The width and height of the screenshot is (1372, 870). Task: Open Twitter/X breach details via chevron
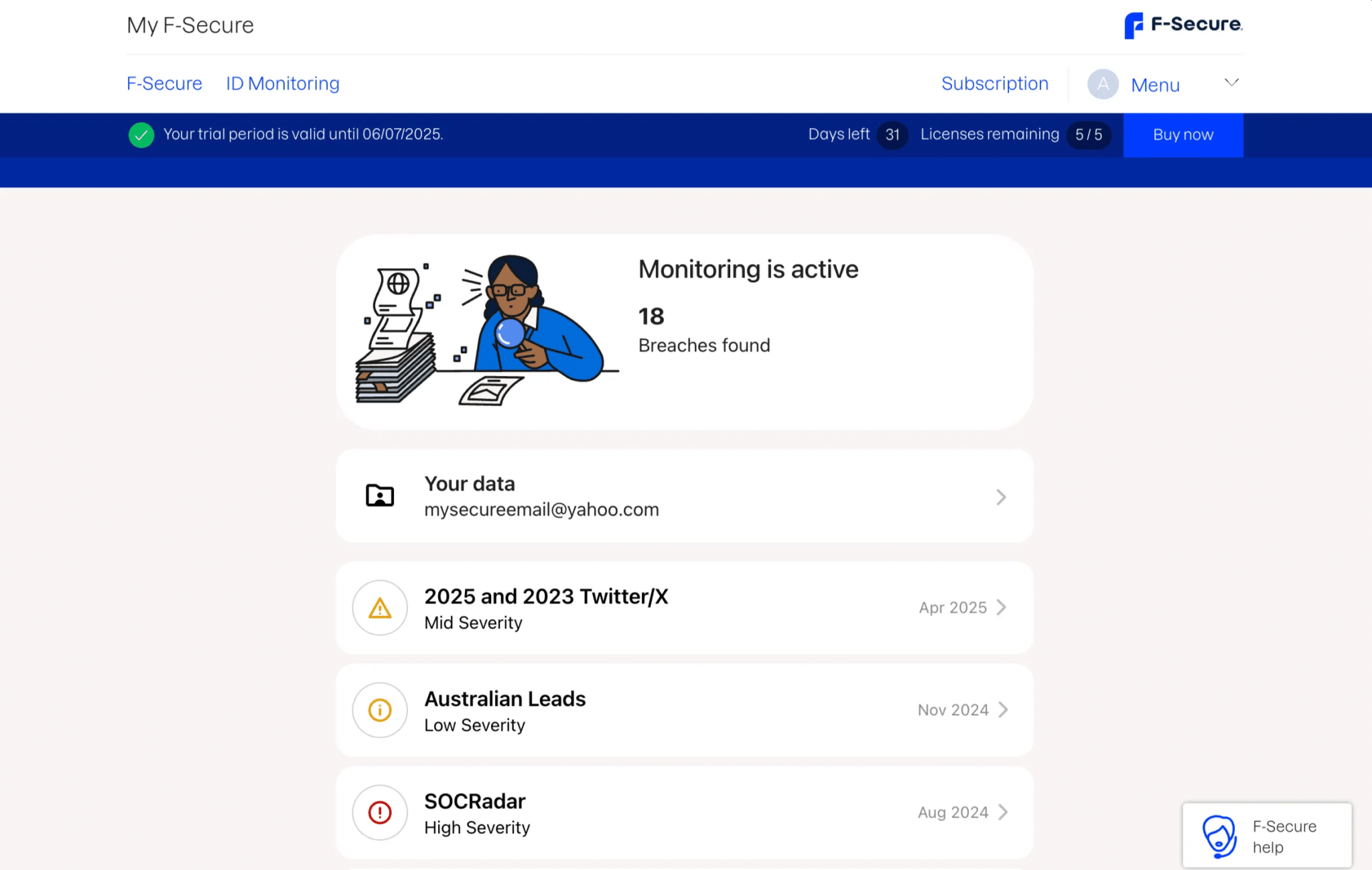(x=1002, y=607)
